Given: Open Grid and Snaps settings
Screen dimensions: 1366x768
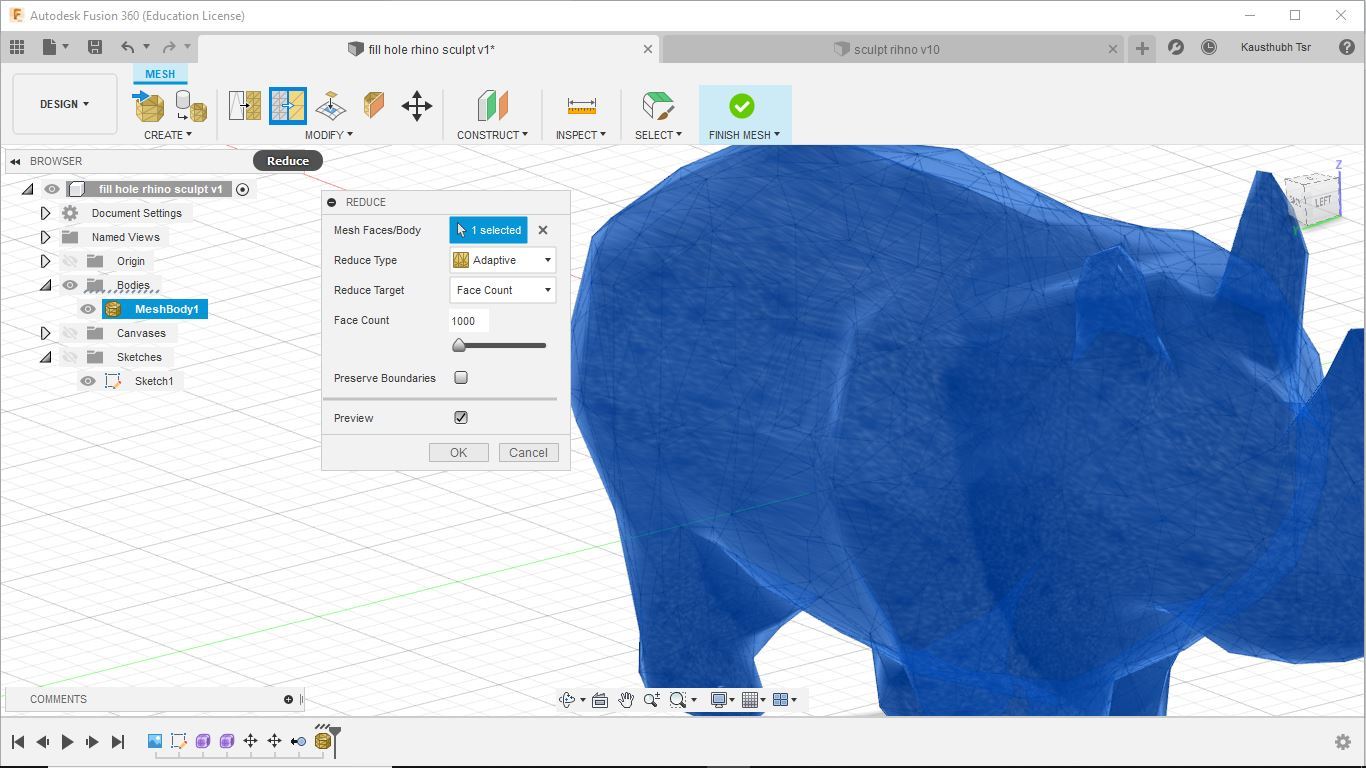Looking at the screenshot, I should pos(749,700).
